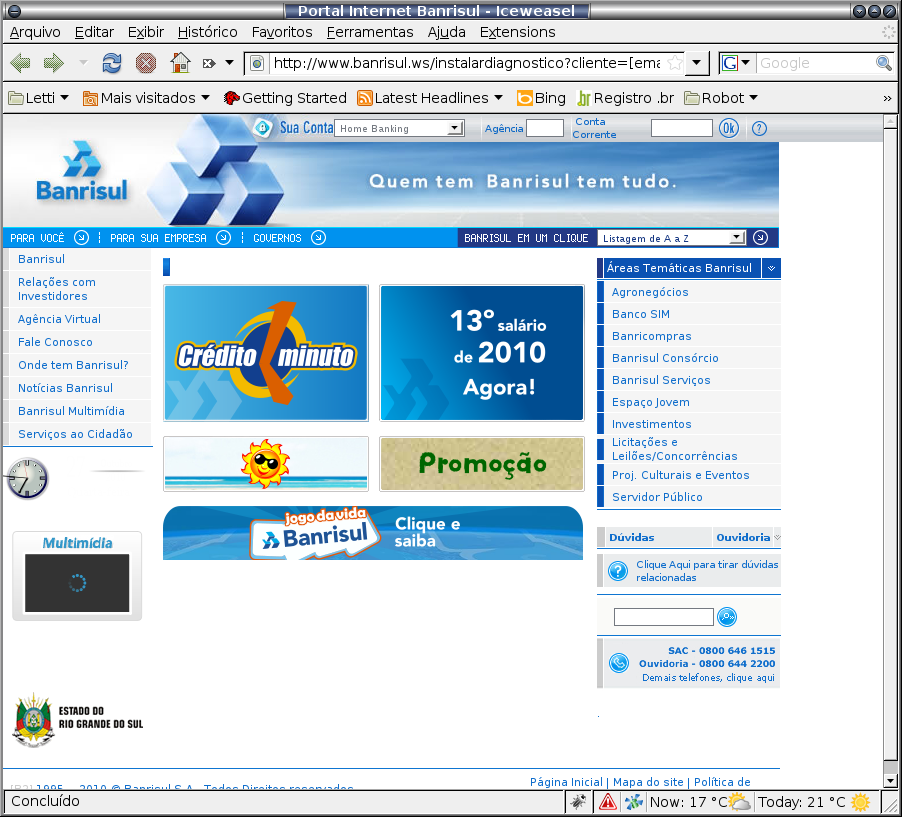Click the Banrisul logo
Image resolution: width=902 pixels, height=817 pixels.
pyautogui.click(x=81, y=171)
